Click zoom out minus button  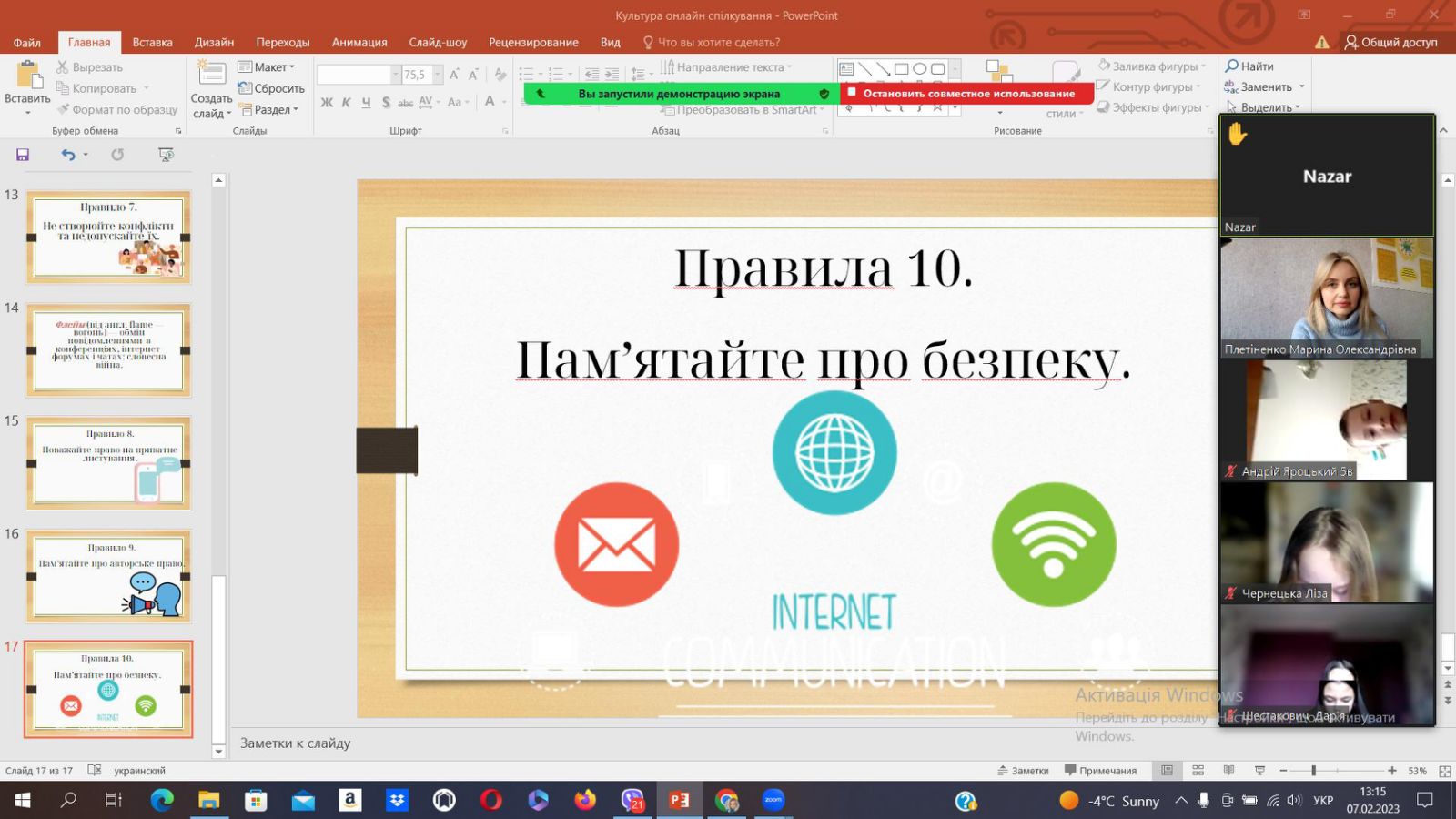pyautogui.click(x=1283, y=771)
